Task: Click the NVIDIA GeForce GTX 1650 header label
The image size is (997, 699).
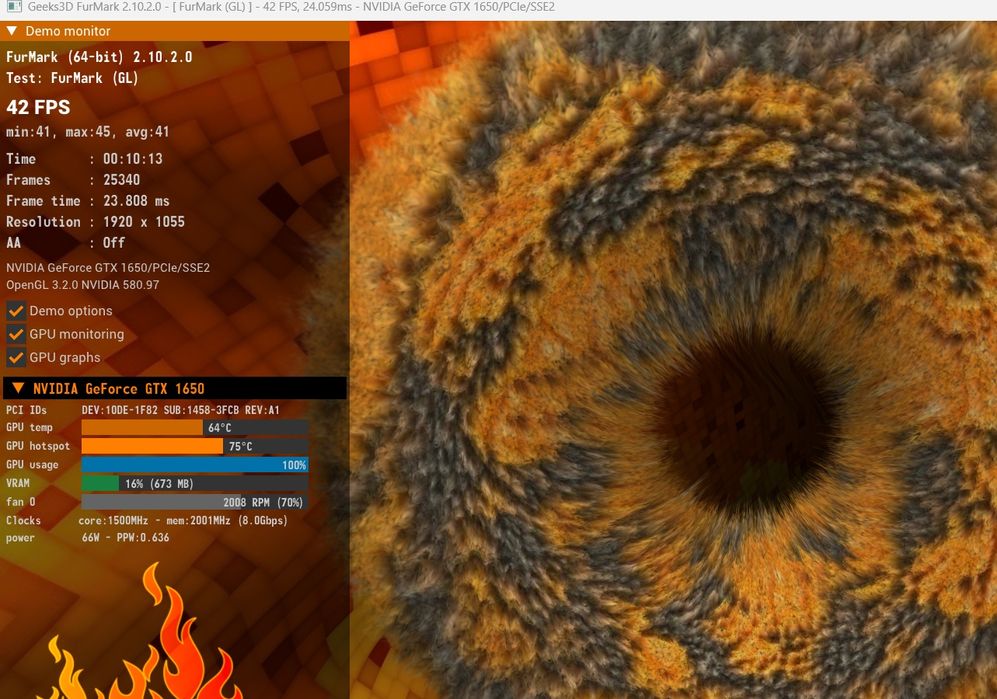Action: click(119, 389)
